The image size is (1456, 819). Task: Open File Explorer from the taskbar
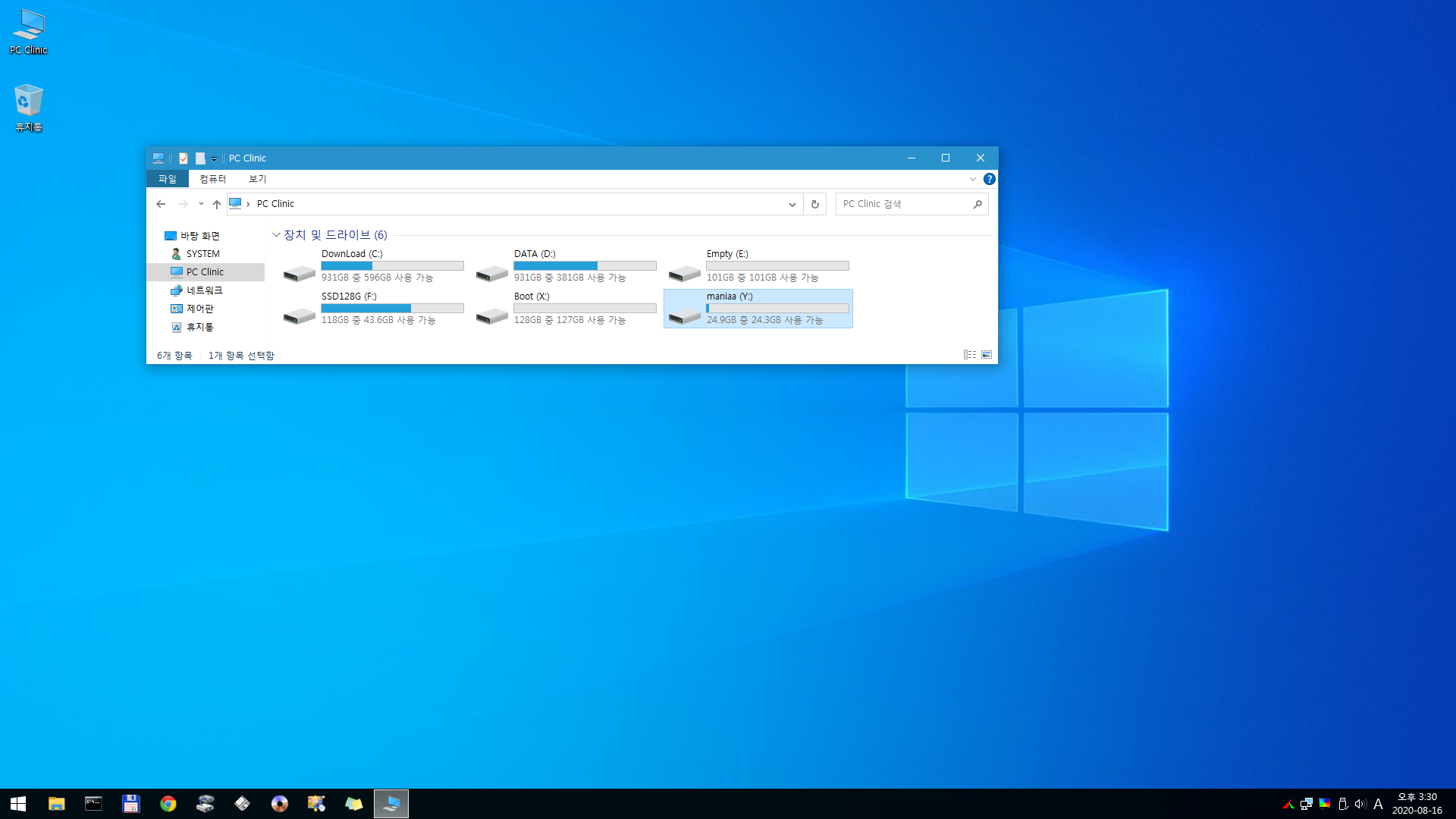coord(57,804)
